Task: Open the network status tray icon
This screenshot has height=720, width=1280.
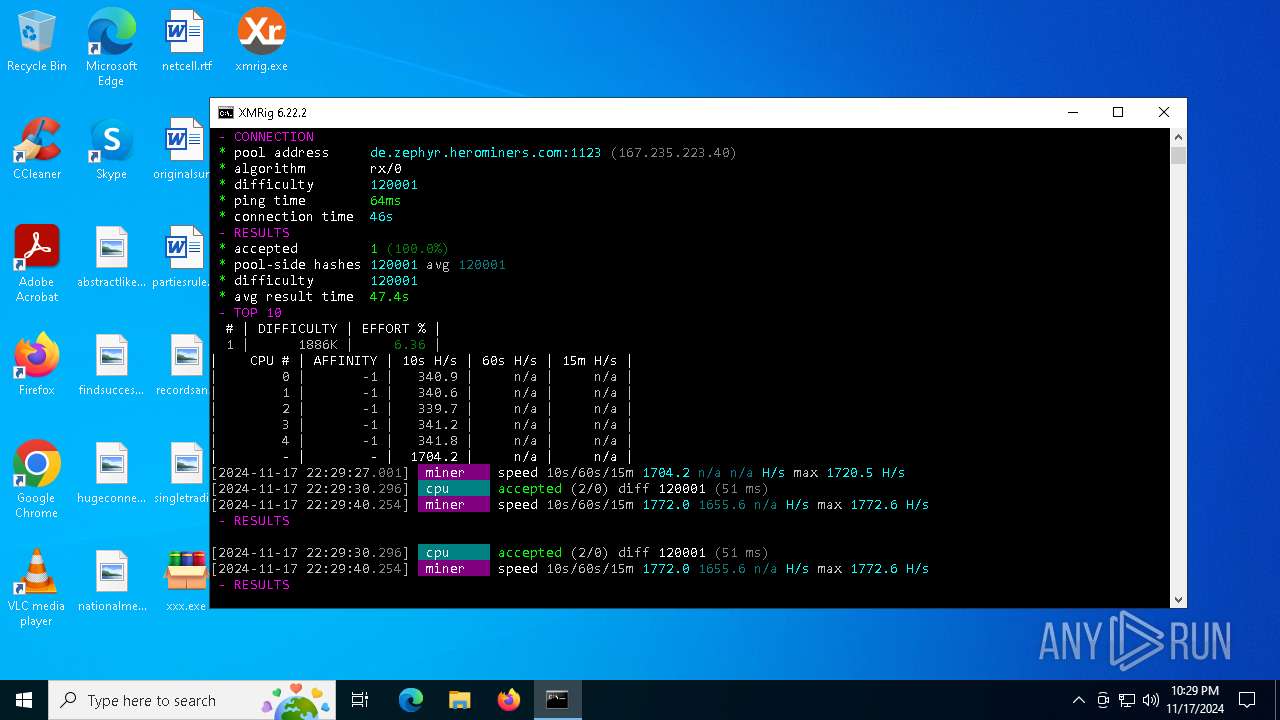Action: tap(1127, 700)
